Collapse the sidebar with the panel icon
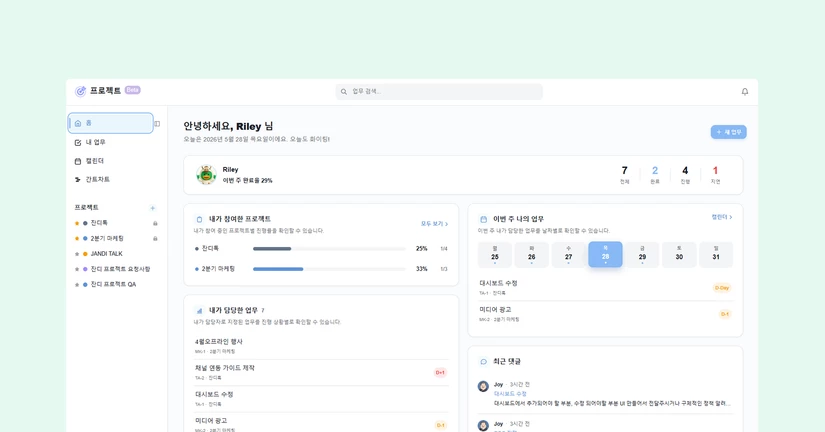 coord(157,124)
